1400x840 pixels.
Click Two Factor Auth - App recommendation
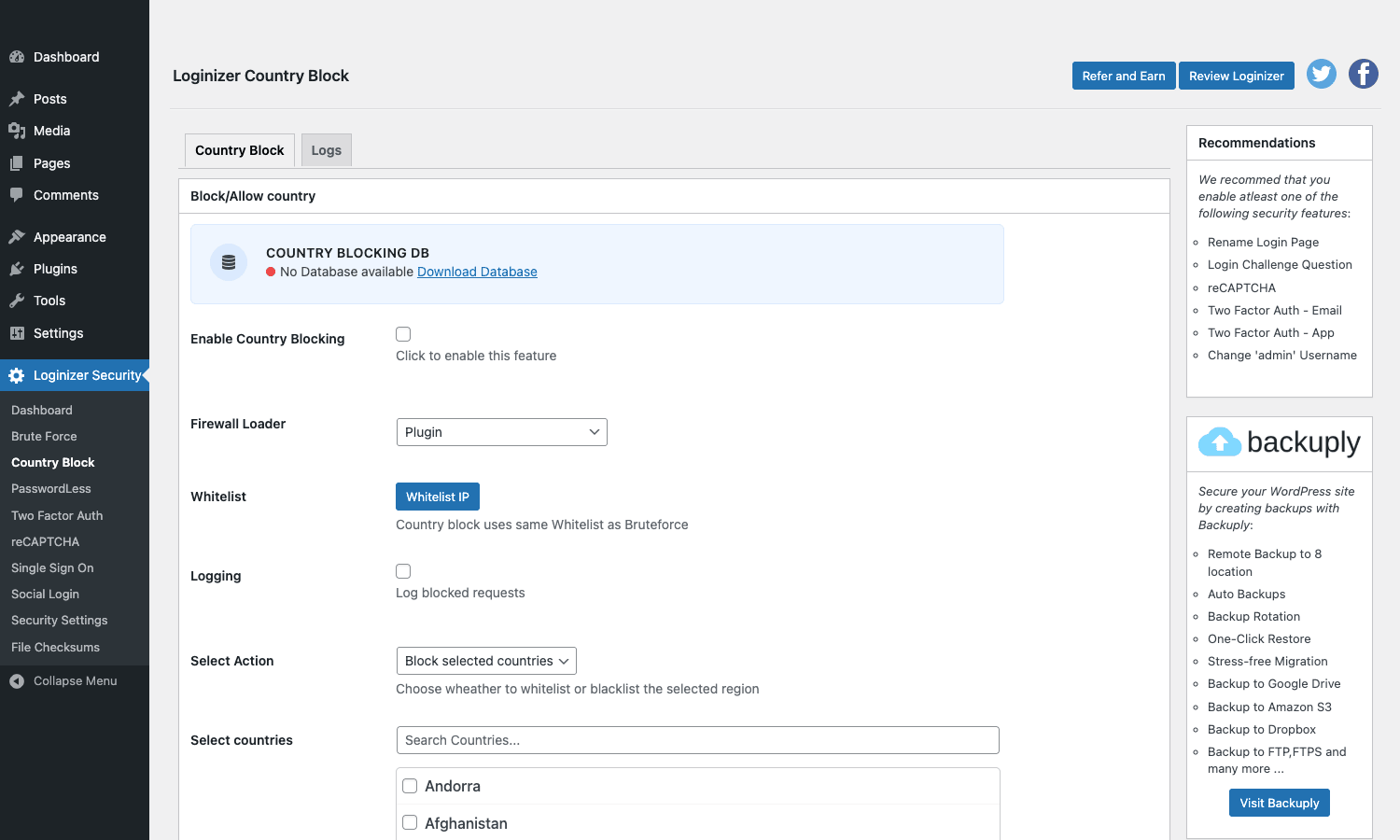pyautogui.click(x=1271, y=332)
